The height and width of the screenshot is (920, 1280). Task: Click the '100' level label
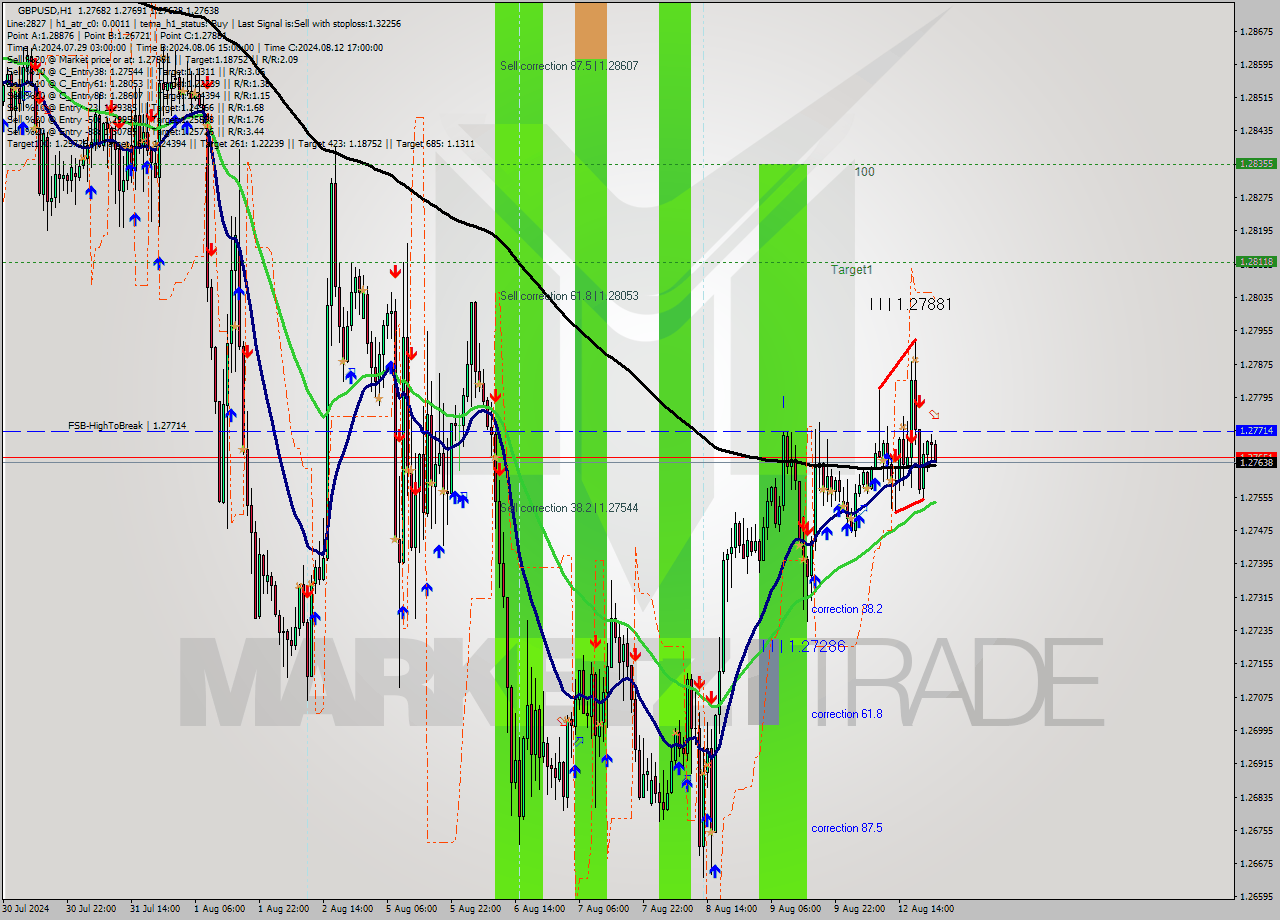(x=864, y=172)
